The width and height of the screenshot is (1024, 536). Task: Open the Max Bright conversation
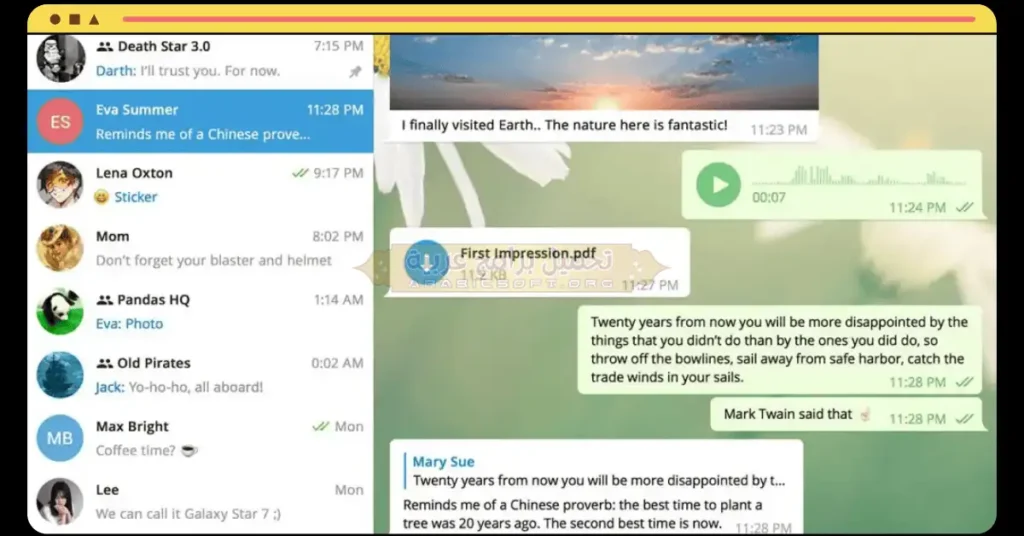coord(200,438)
